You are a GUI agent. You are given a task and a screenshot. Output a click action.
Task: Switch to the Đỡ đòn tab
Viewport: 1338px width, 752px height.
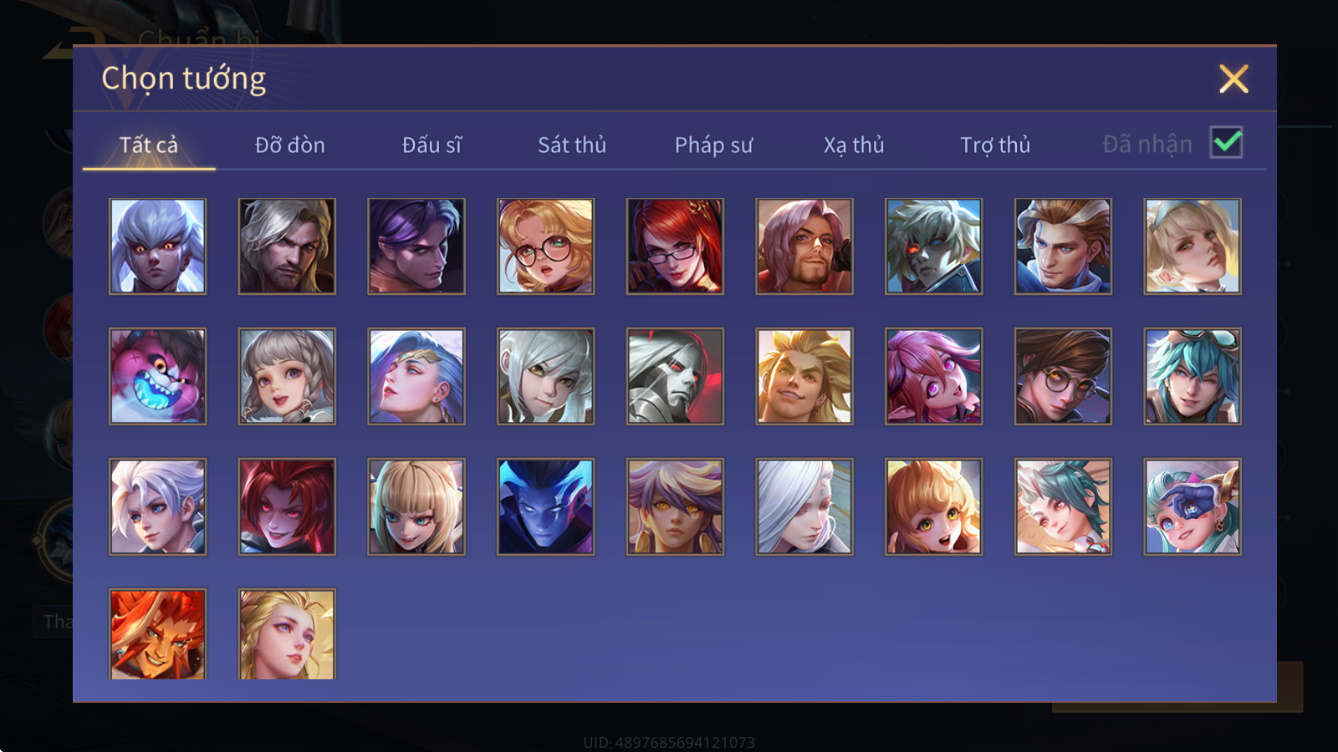(x=290, y=145)
